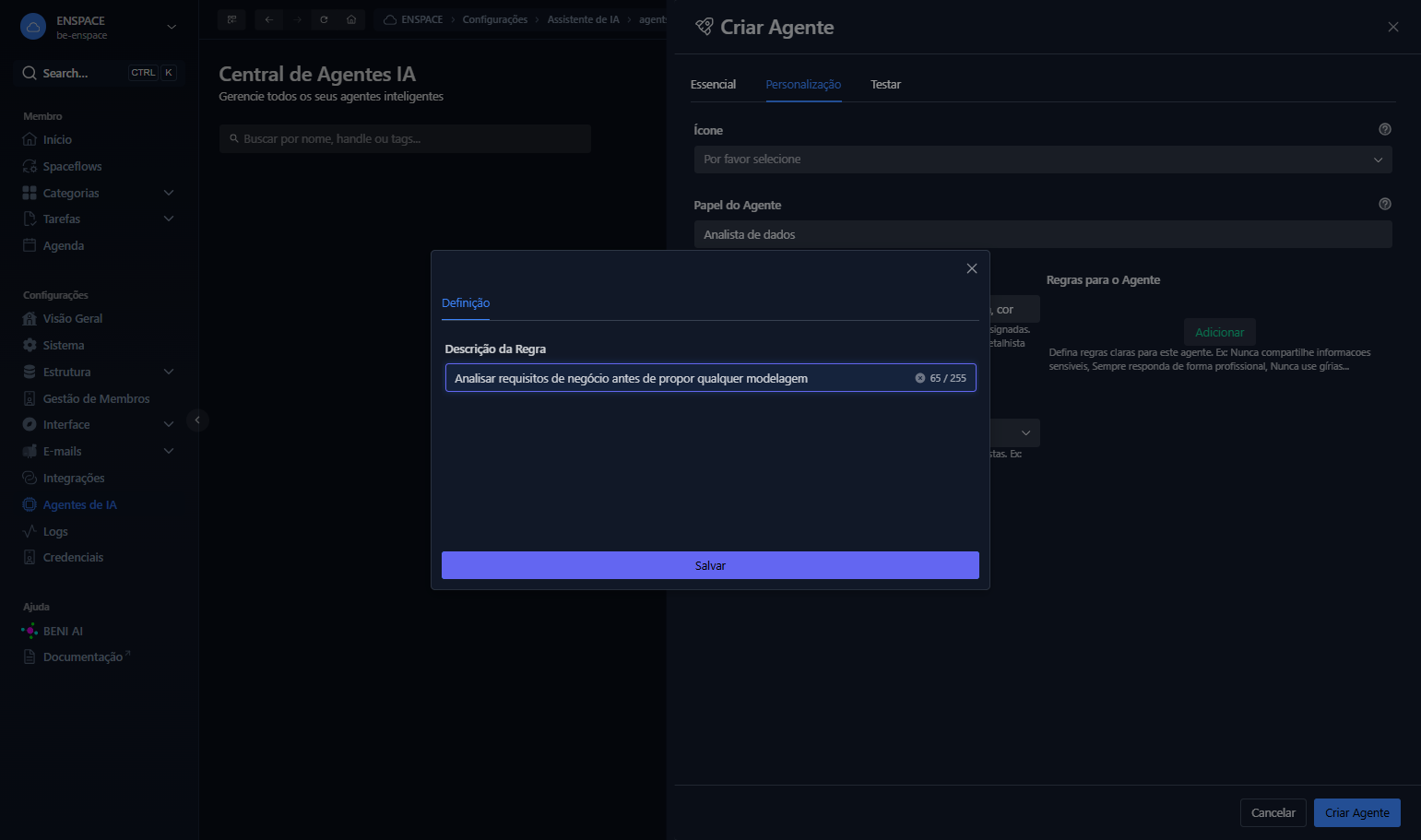Collapse the sidebar with arrow handle
Viewport: 1421px width, 840px height.
pyautogui.click(x=197, y=420)
